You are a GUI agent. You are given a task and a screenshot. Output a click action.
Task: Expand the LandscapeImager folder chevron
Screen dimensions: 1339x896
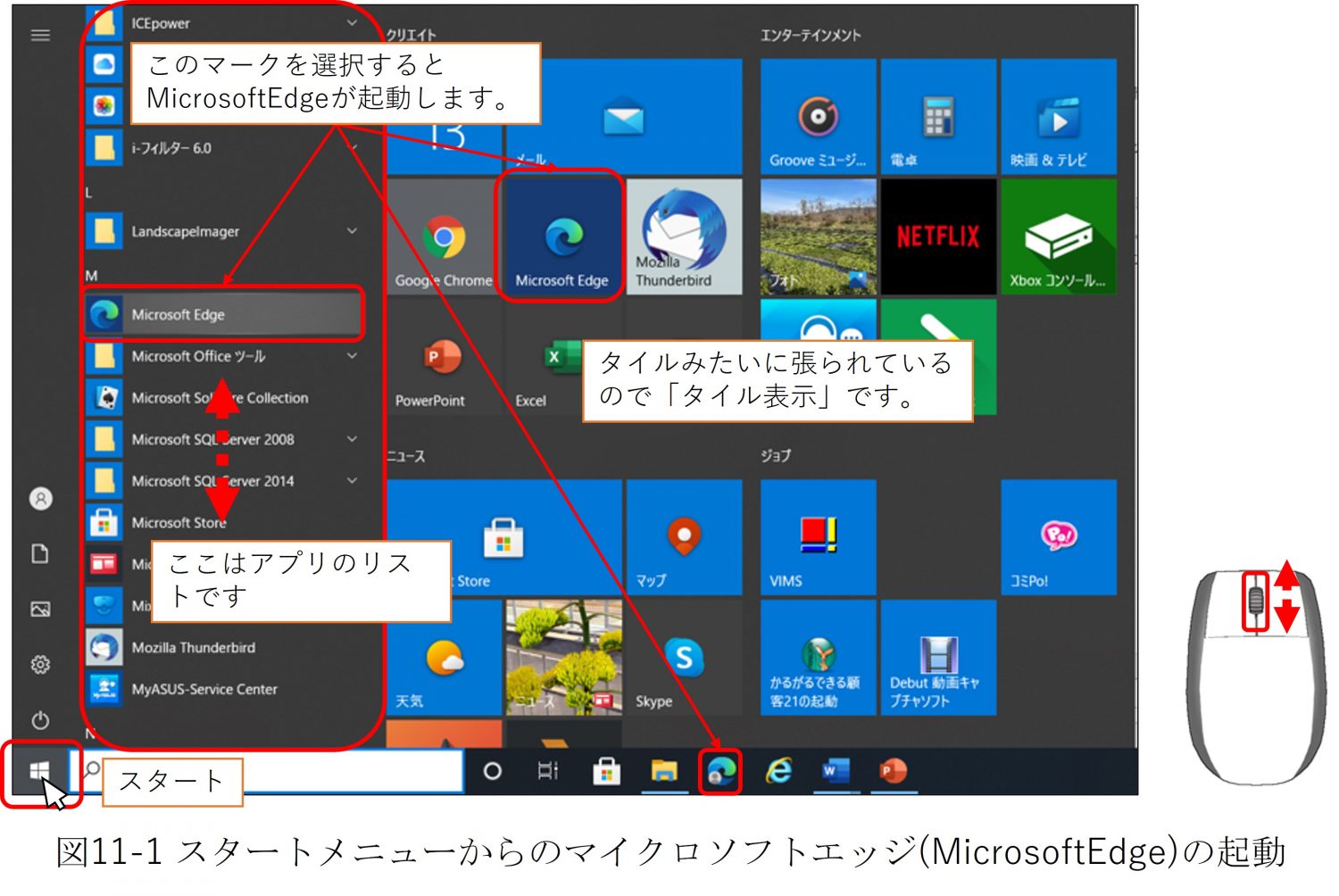click(x=353, y=231)
